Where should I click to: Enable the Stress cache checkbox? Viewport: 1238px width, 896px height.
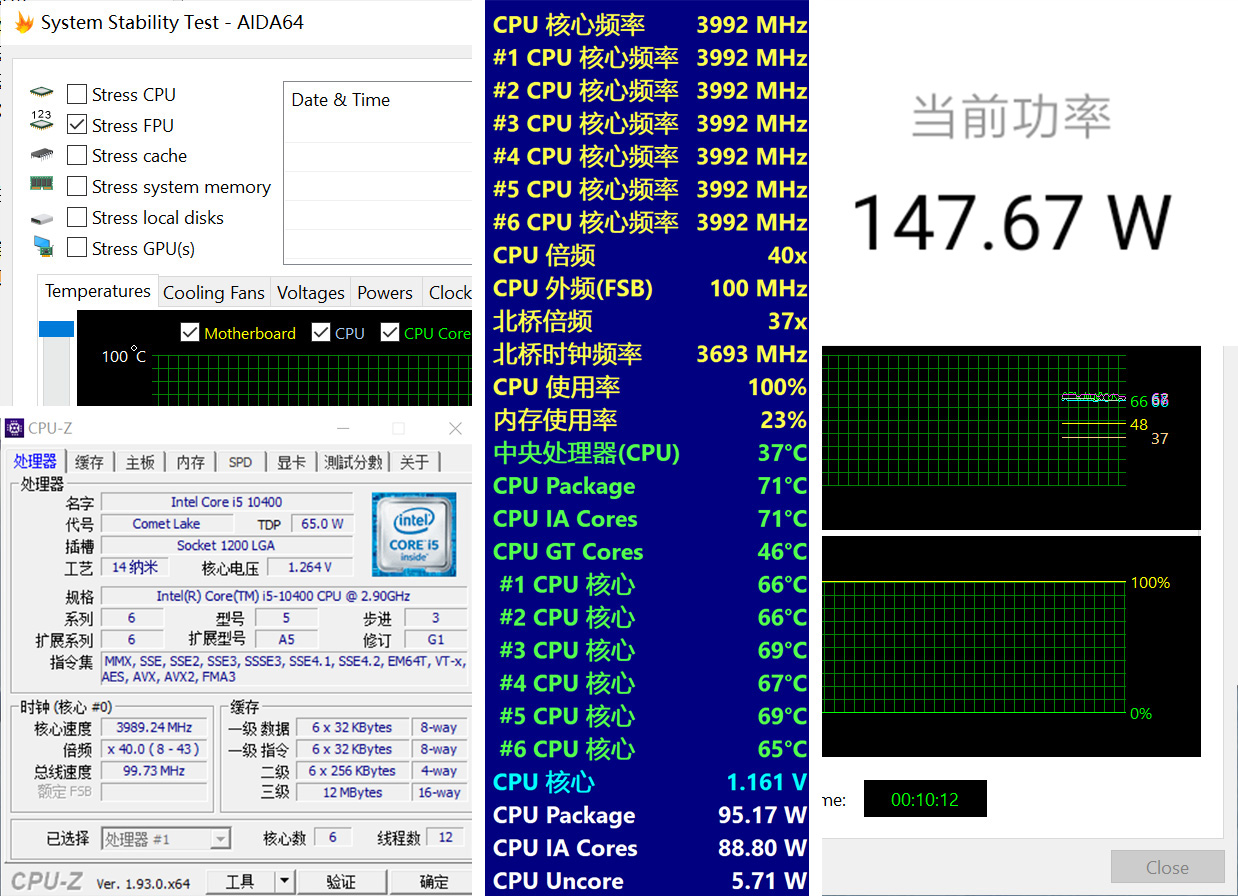76,155
